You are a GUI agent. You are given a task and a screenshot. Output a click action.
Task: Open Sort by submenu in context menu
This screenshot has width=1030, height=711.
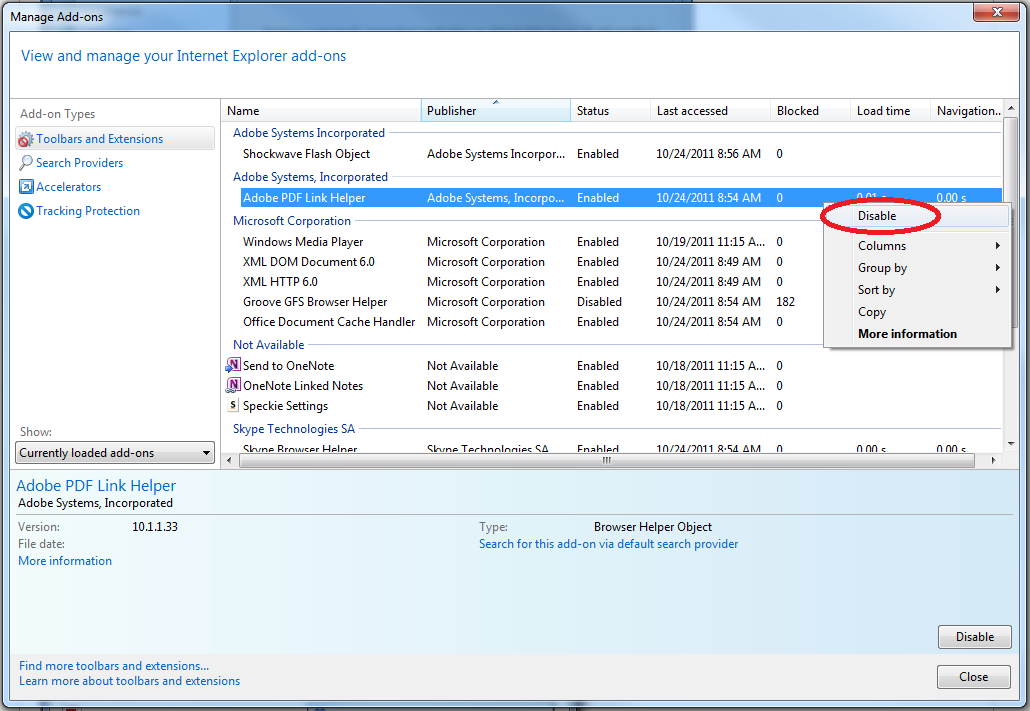(x=917, y=290)
